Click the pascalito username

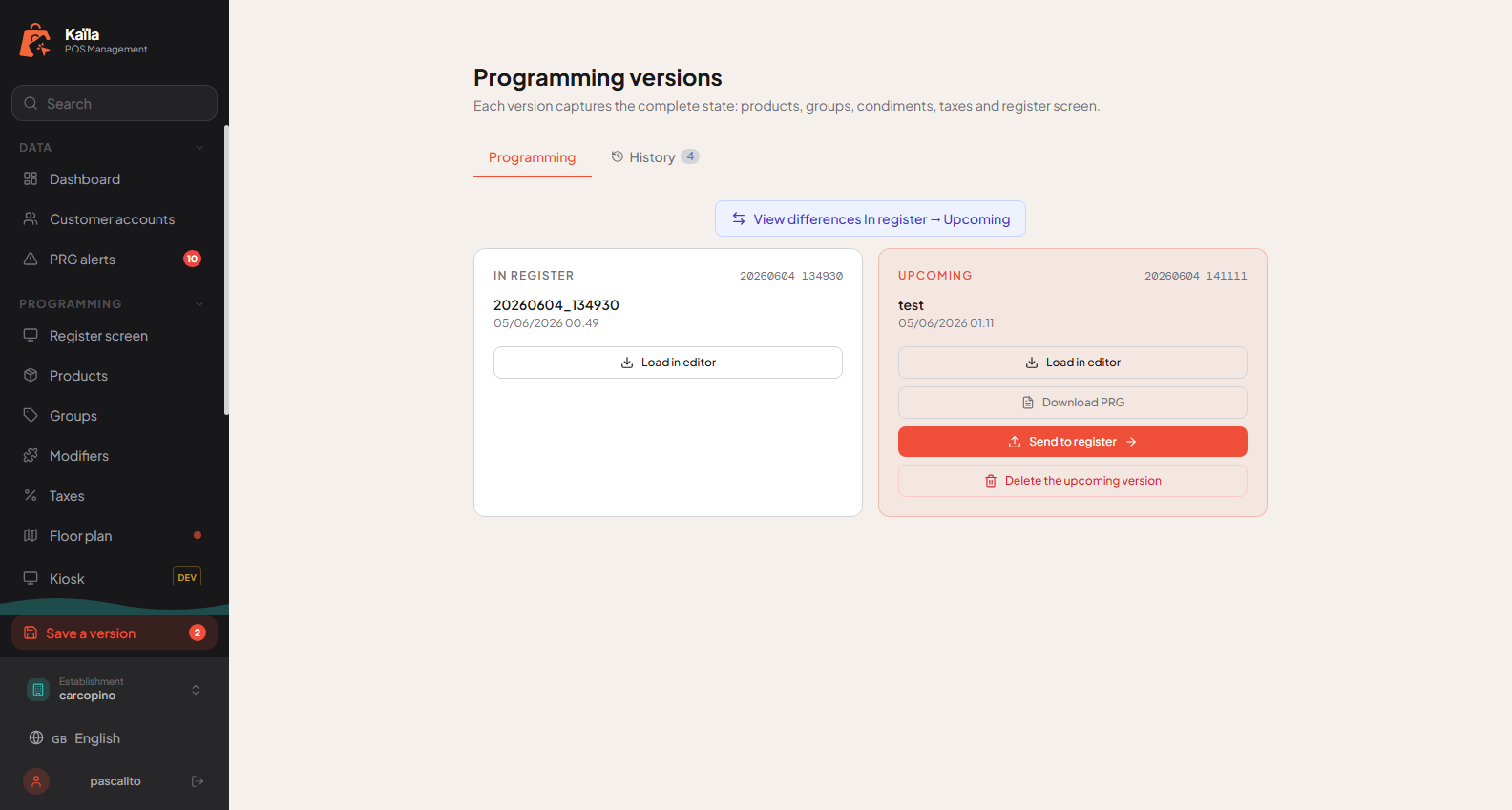(x=115, y=781)
